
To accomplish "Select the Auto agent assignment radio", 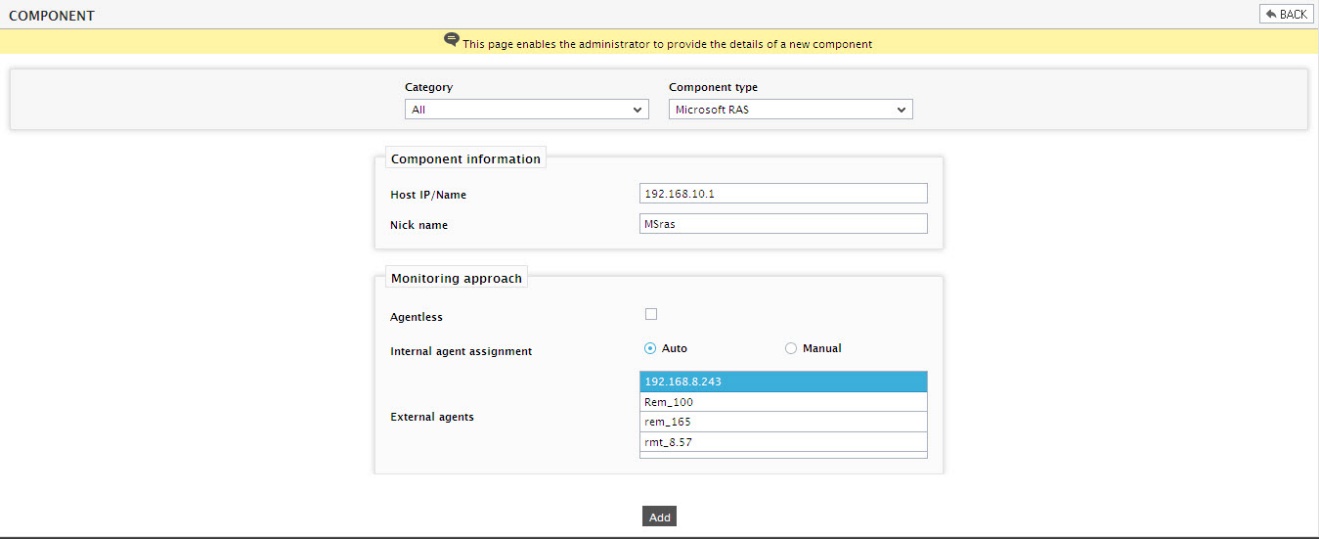I will [650, 348].
